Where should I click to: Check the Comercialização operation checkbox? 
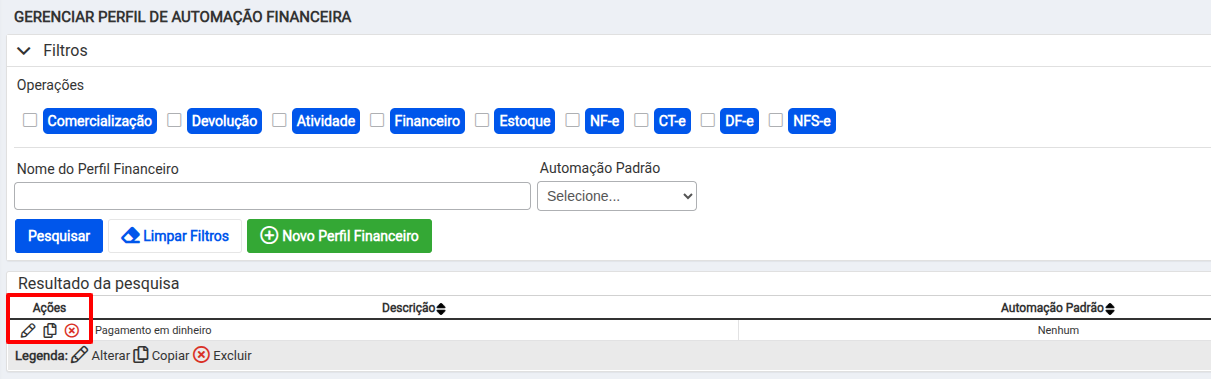pos(30,120)
